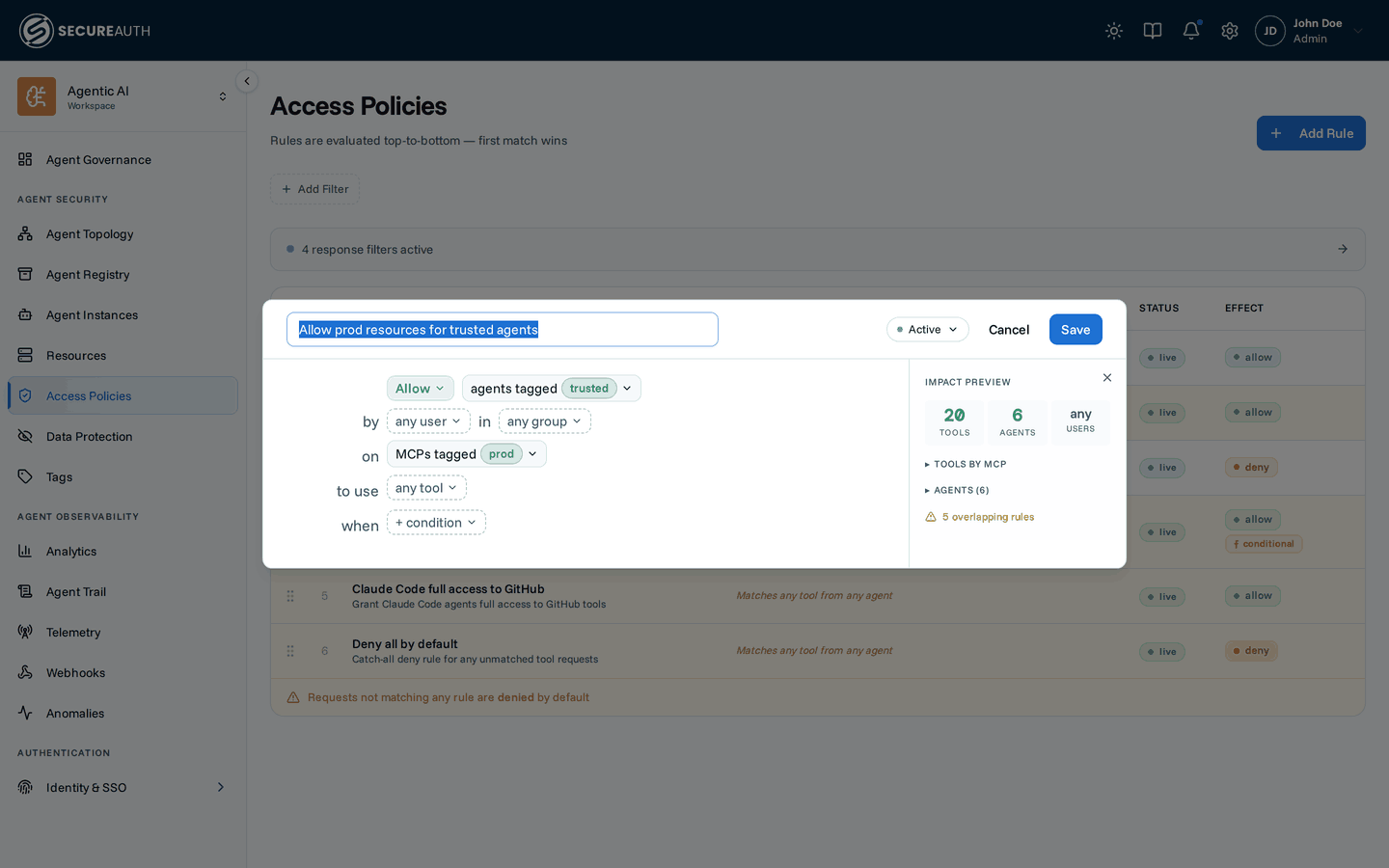Click the rule name input field
The image size is (1389, 868).
click(x=503, y=330)
